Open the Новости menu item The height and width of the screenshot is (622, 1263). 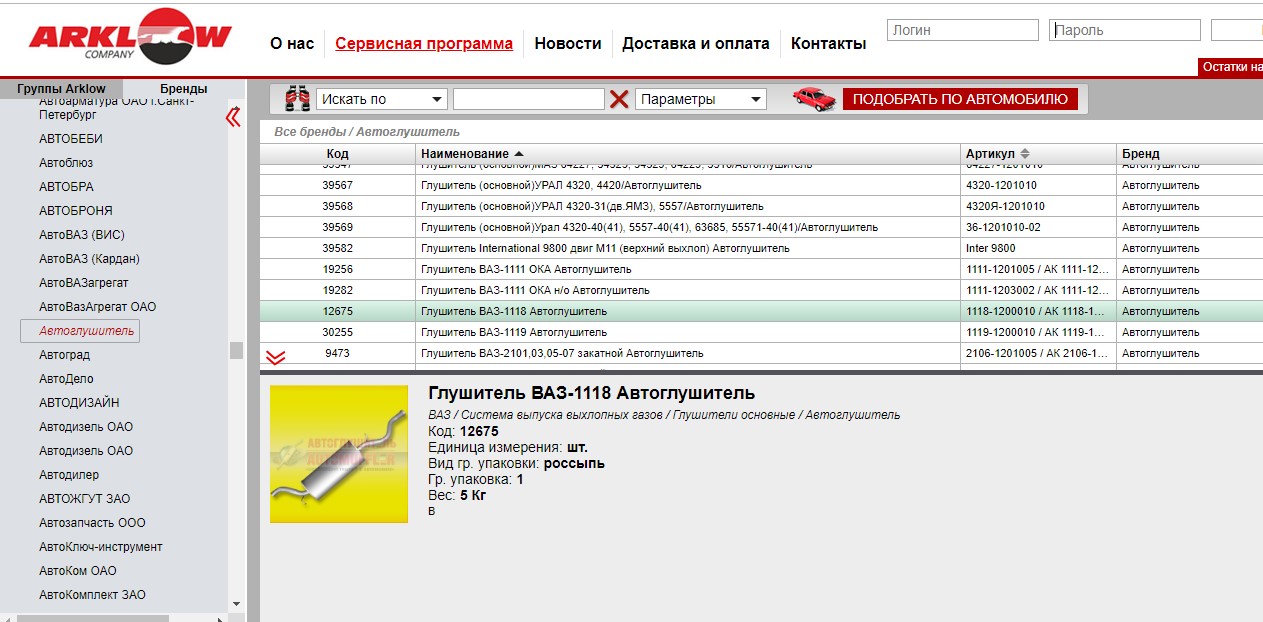[568, 43]
